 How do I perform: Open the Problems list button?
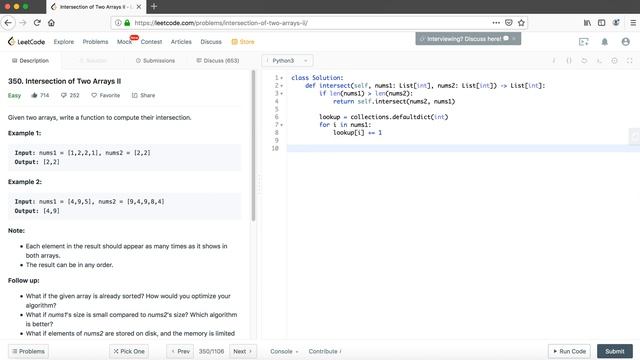28,351
